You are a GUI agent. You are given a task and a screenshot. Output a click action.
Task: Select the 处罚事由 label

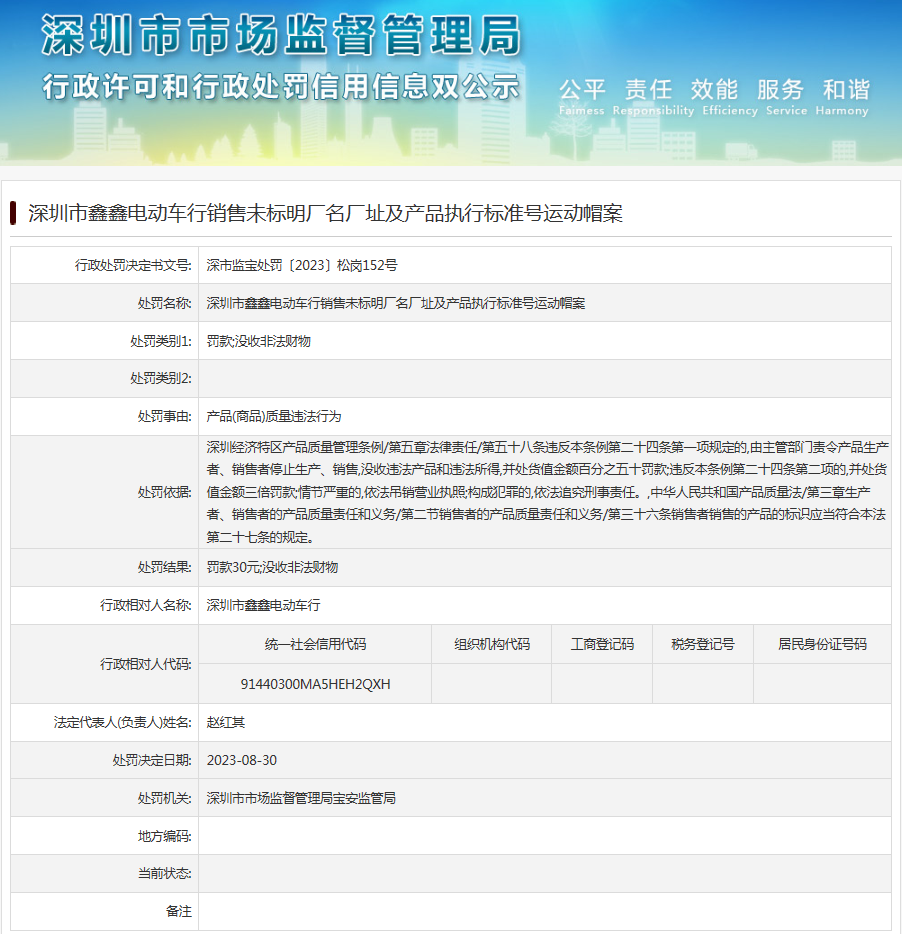pyautogui.click(x=164, y=416)
